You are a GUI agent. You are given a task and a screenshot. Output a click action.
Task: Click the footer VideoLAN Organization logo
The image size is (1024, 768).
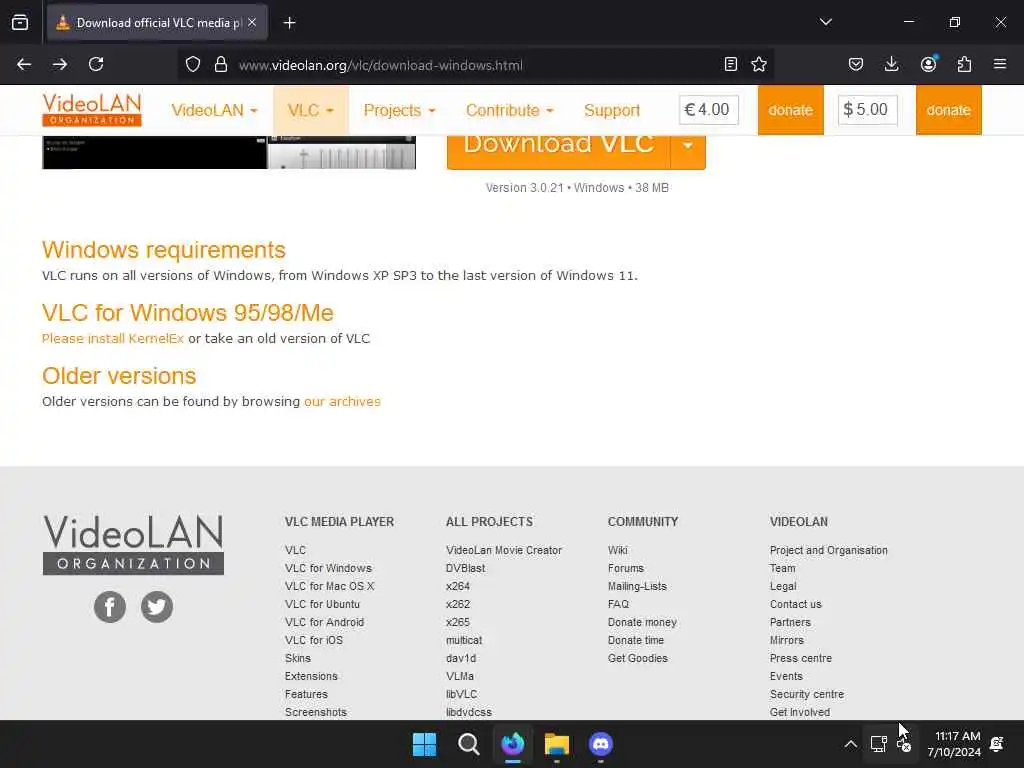click(133, 545)
